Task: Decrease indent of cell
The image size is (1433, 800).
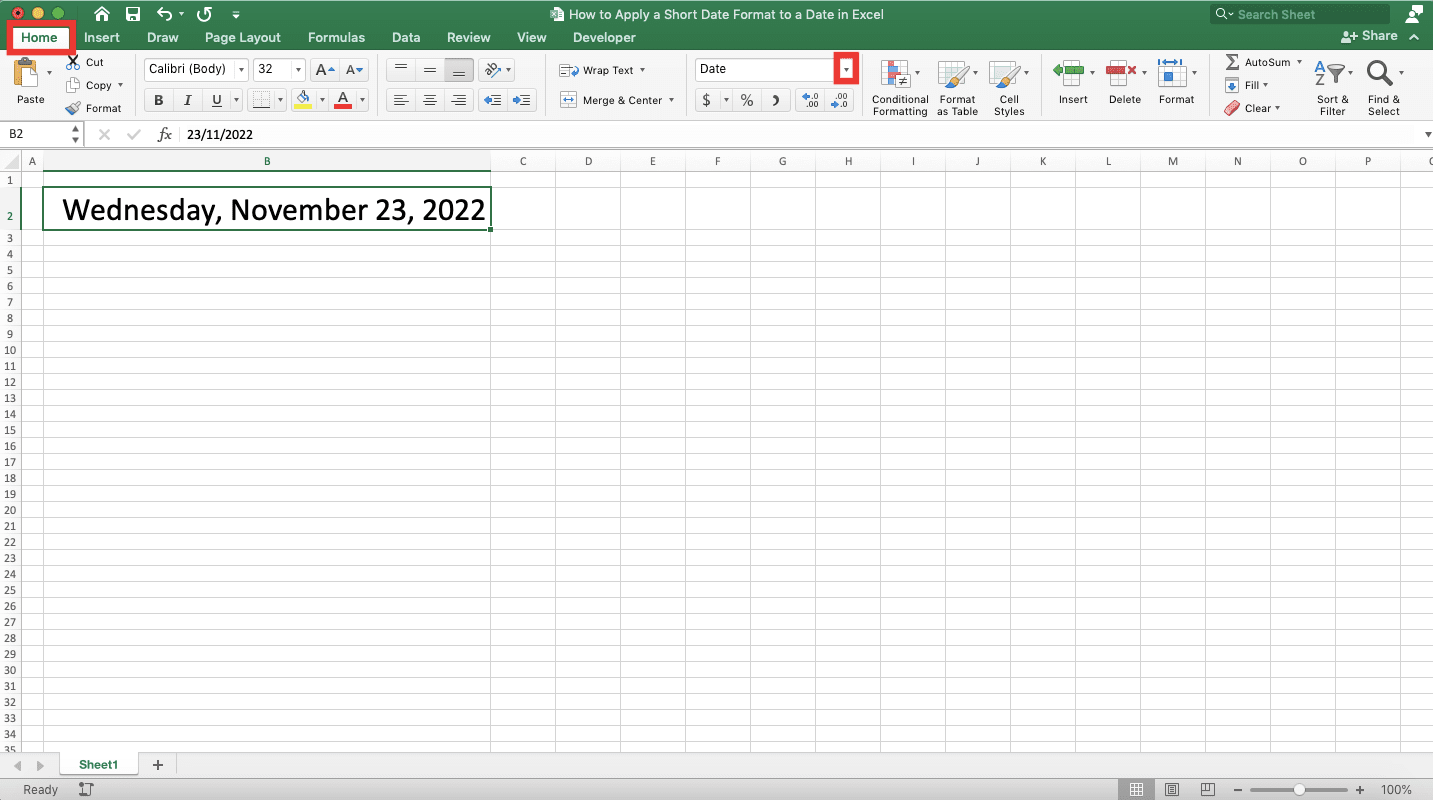Action: point(492,100)
